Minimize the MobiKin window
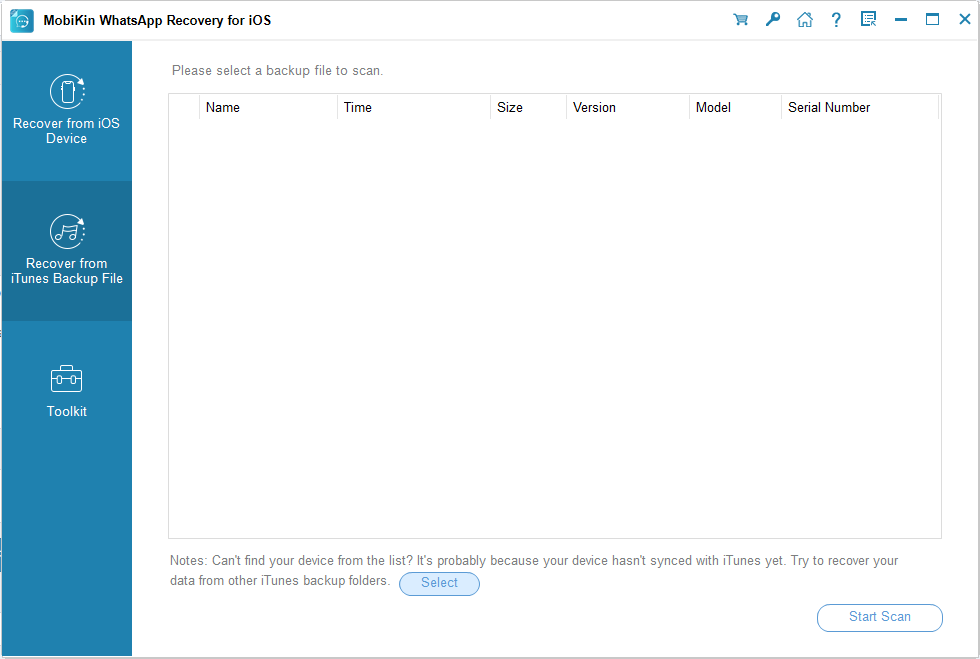This screenshot has width=980, height=659. 901,20
